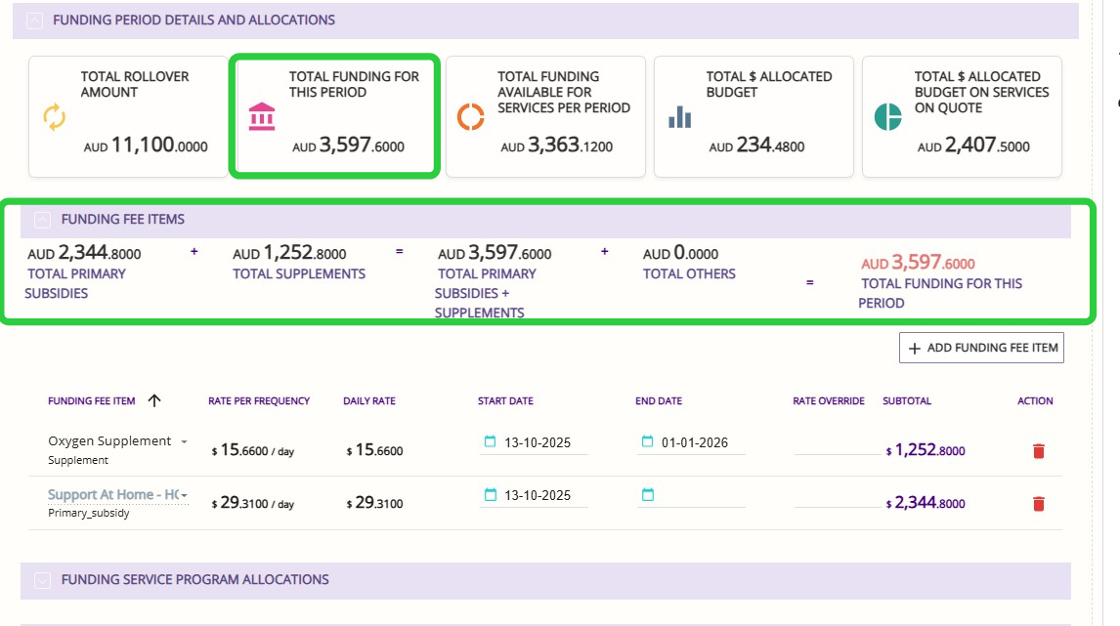Viewport: 1120px width, 626px height.
Task: Open calendar for Oxygen Supplement start date
Action: pos(490,442)
